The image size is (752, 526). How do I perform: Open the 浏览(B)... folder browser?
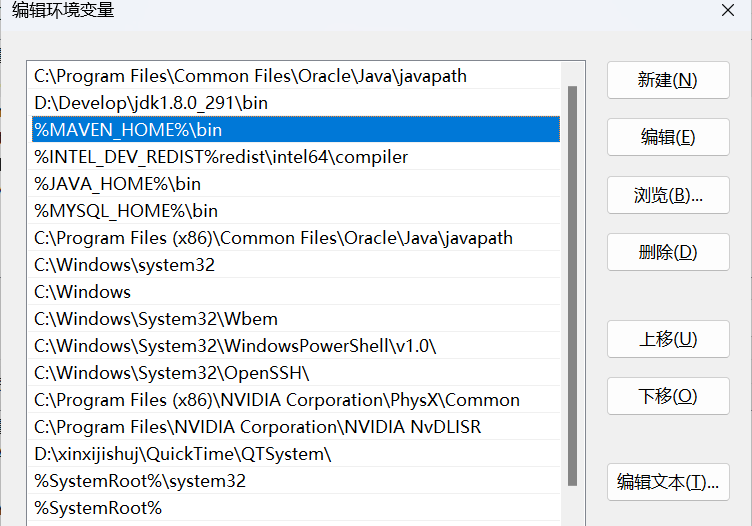pyautogui.click(x=667, y=196)
